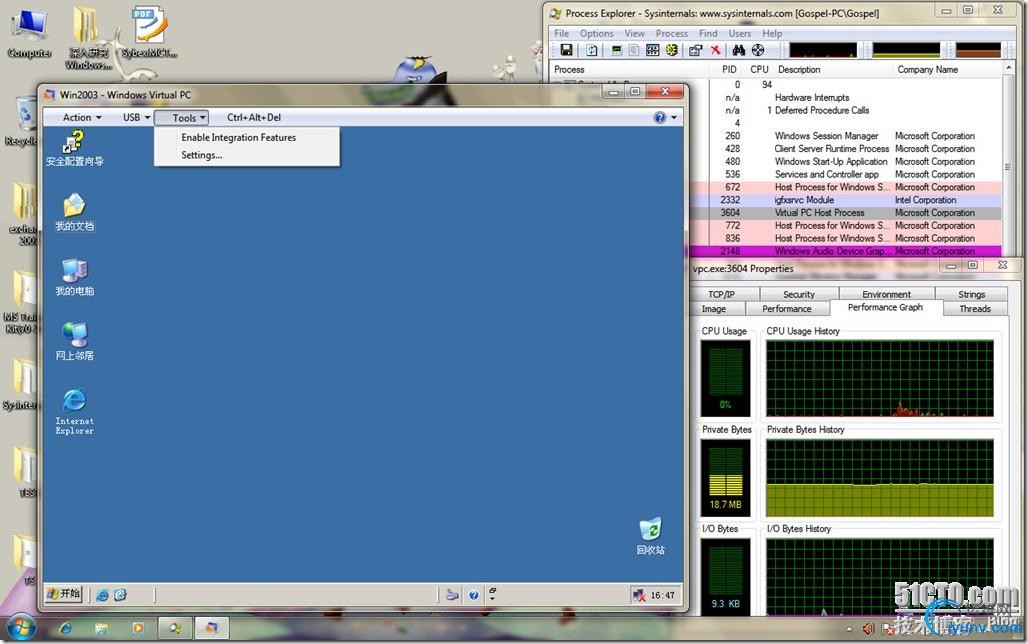Click the Ctrl+Alt+Del button
The height and width of the screenshot is (644, 1028).
tap(254, 118)
